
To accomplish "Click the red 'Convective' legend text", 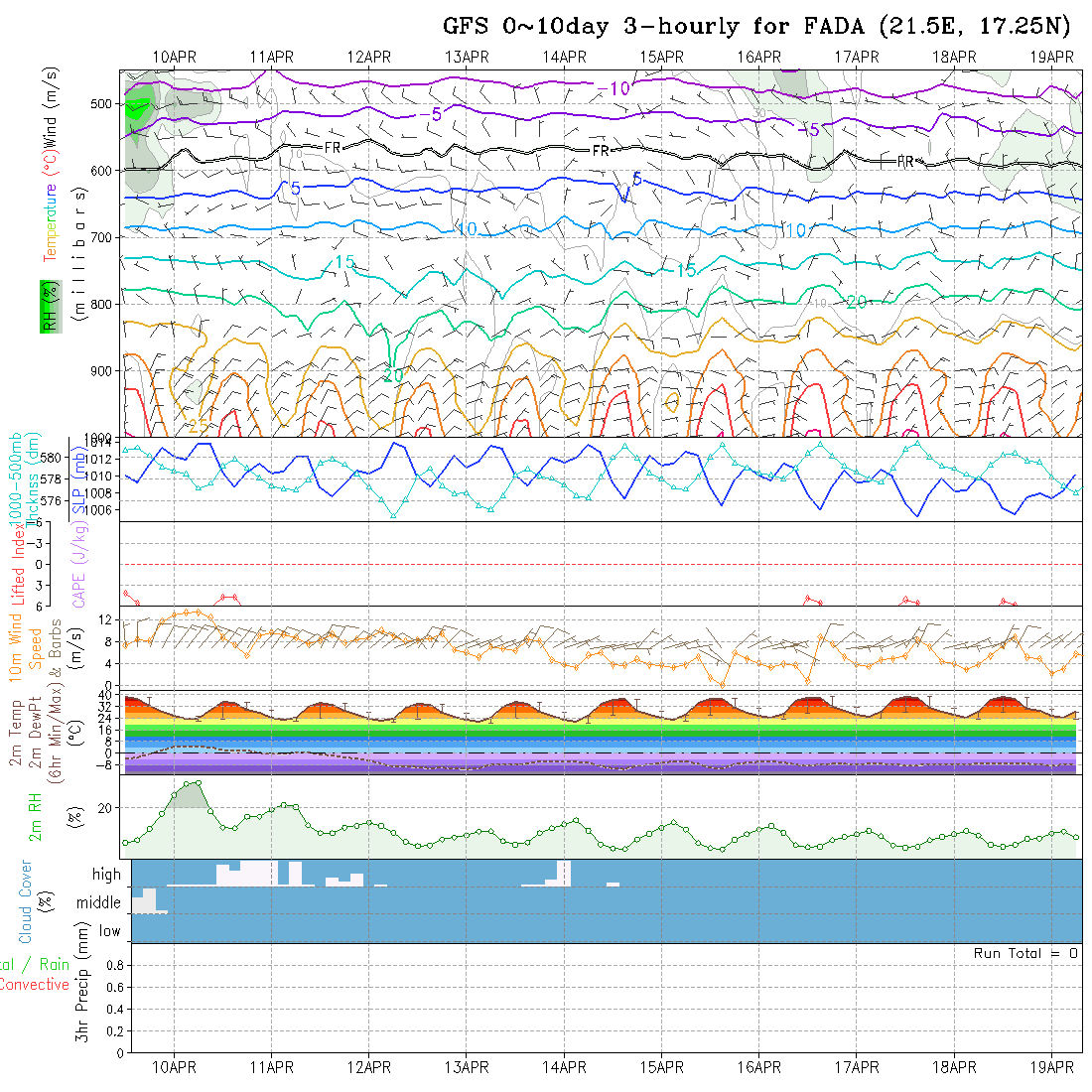I will pos(35,985).
